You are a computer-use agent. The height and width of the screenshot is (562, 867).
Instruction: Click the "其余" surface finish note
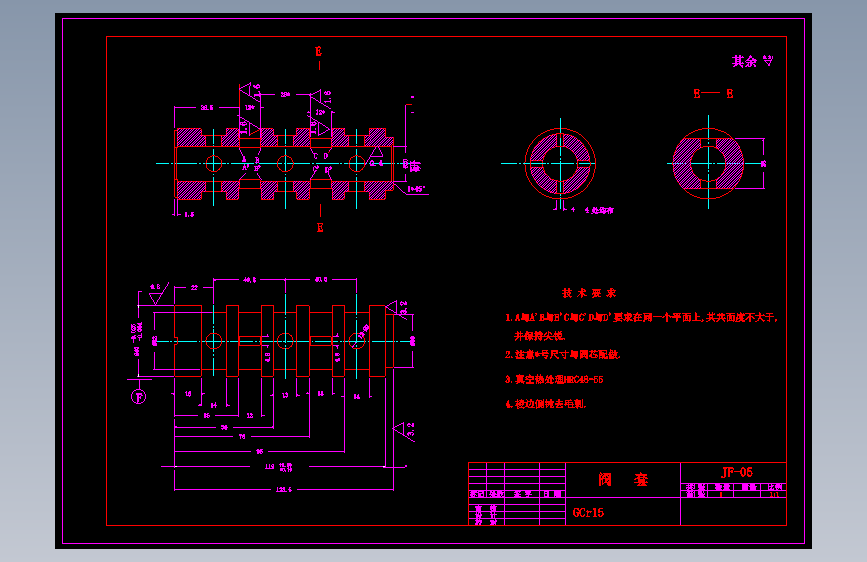tap(744, 61)
